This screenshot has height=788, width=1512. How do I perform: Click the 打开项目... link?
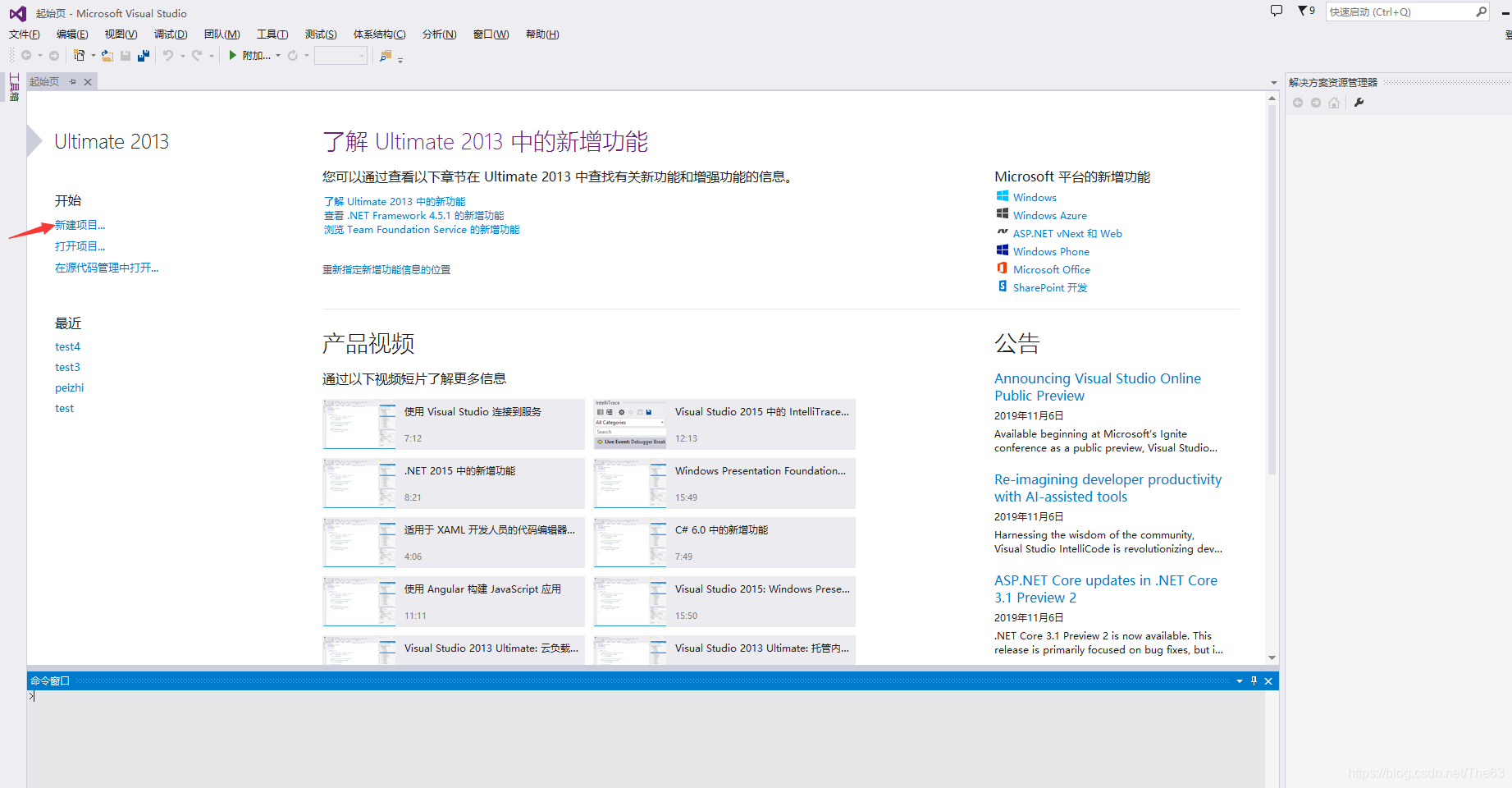[x=80, y=246]
